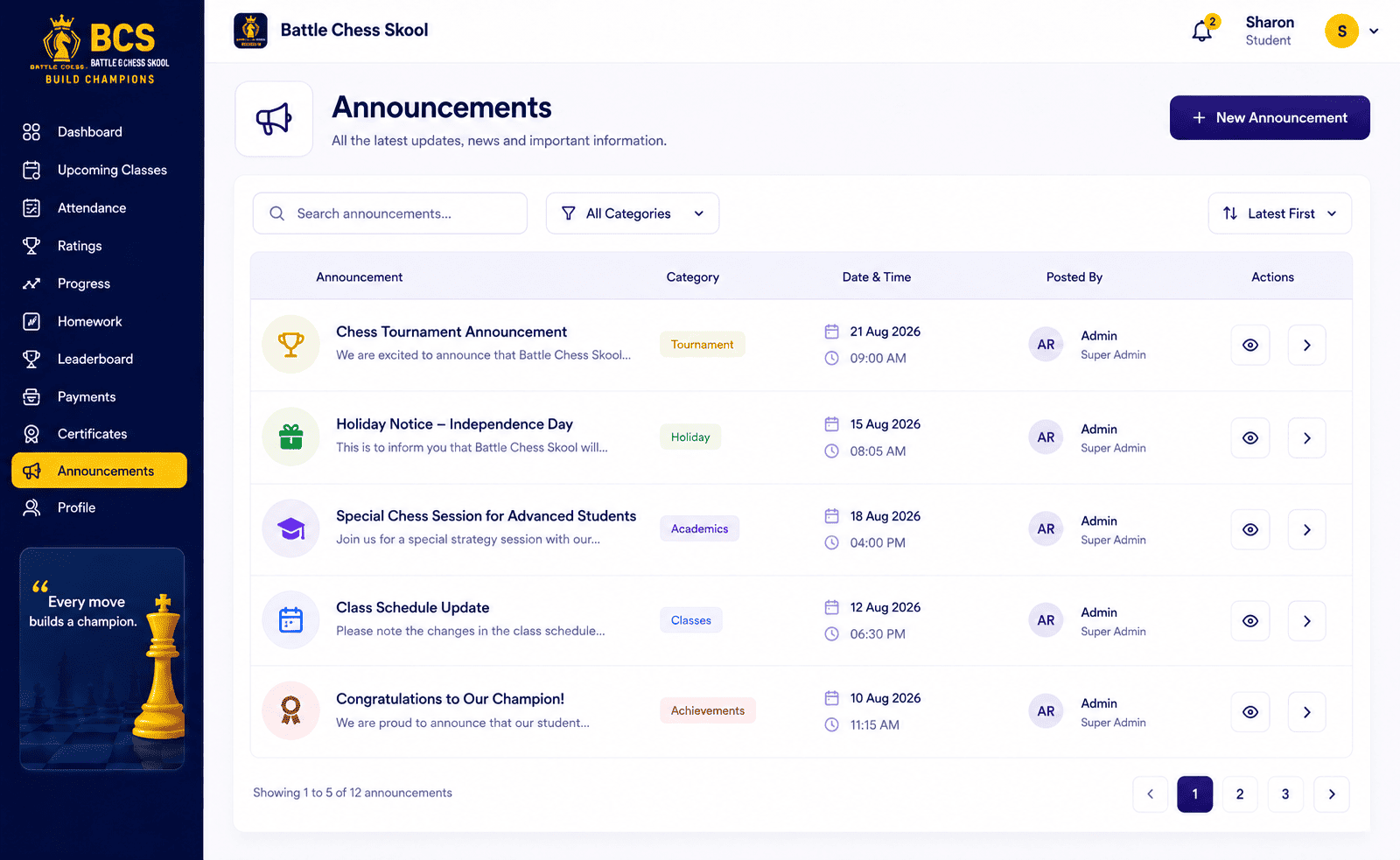Click the calendar date icon beside 21 Aug 2026
1400x860 pixels.
(831, 332)
